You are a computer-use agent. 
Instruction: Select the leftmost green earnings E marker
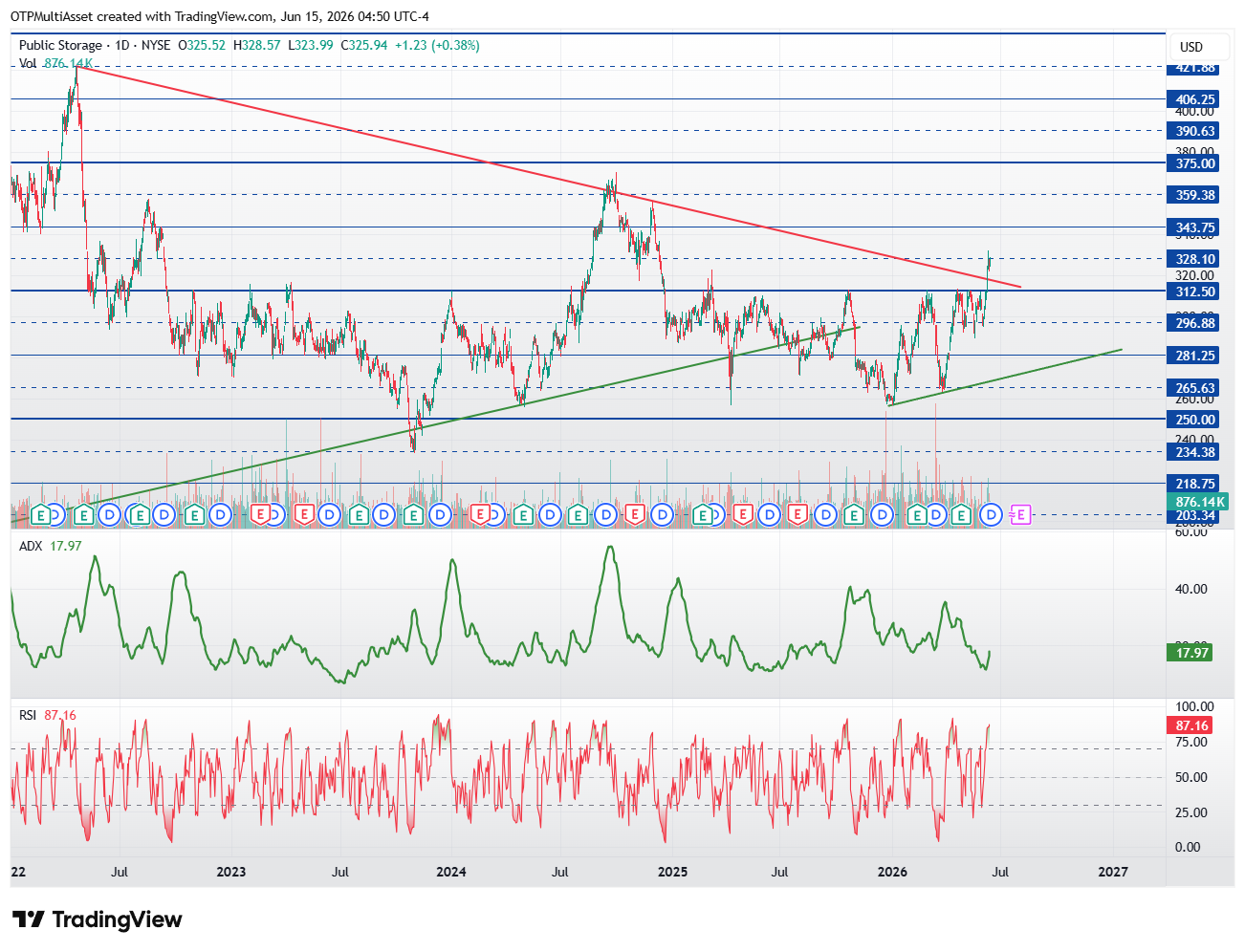click(x=39, y=515)
